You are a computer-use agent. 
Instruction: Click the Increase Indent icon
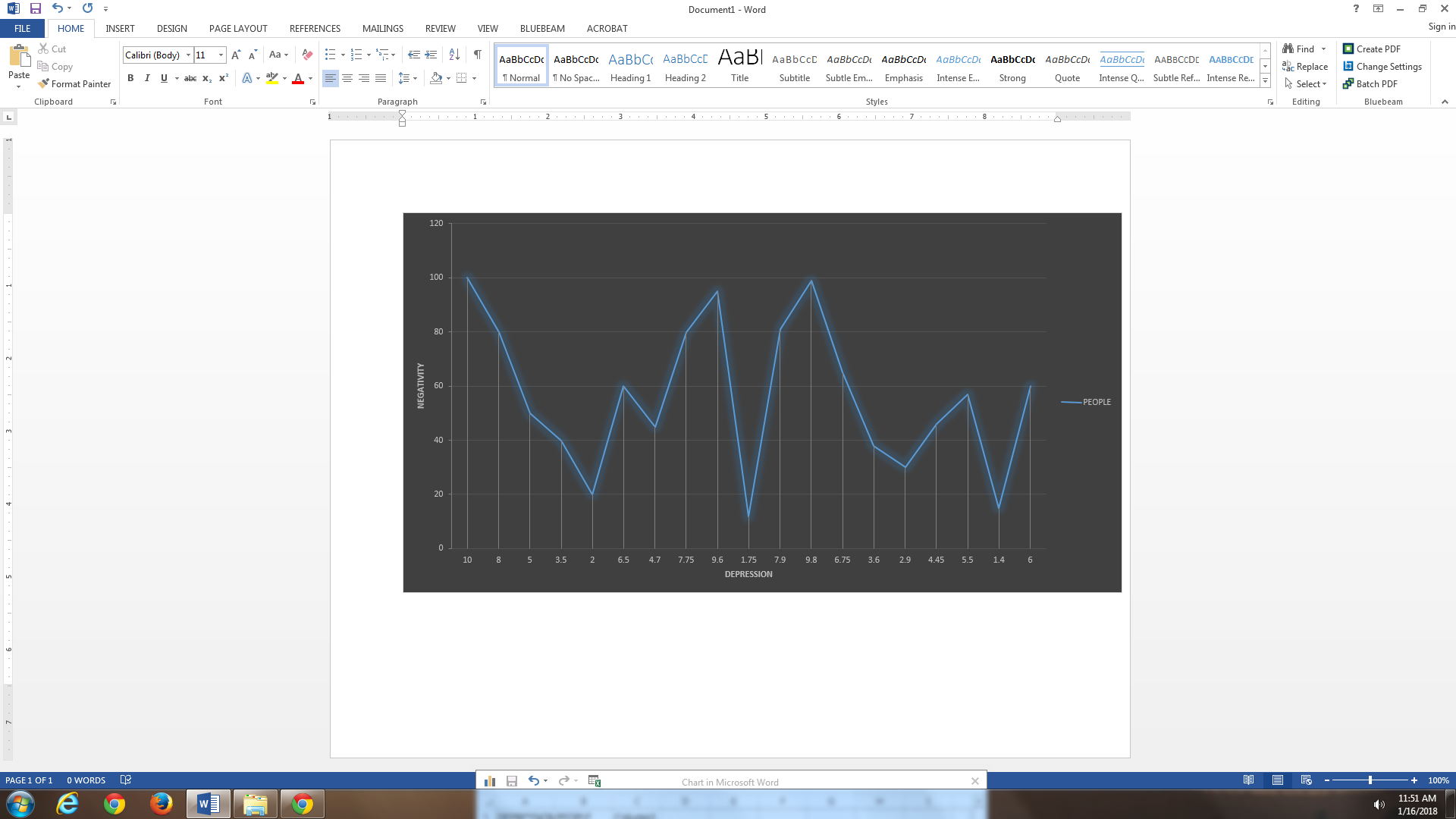click(x=431, y=55)
